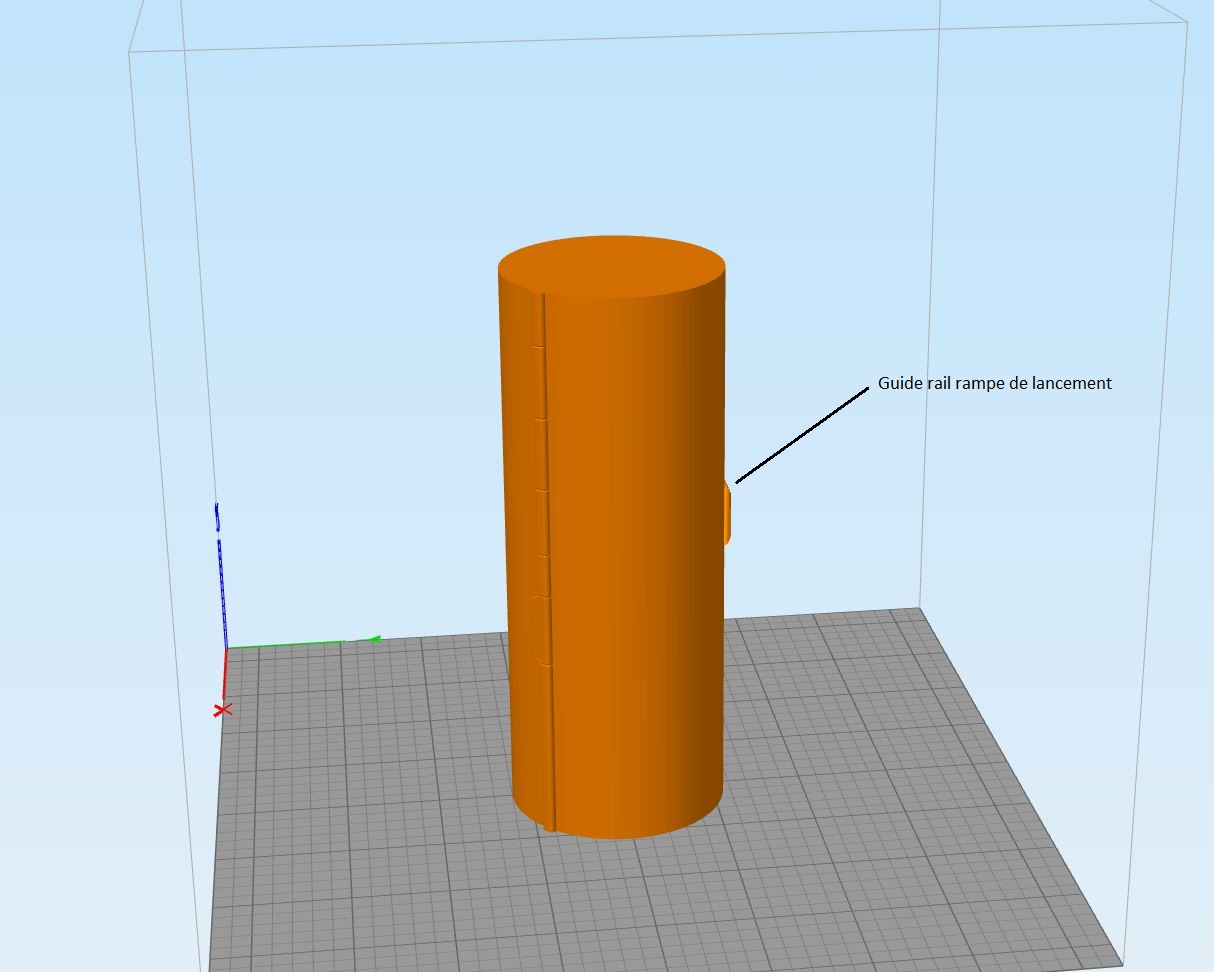Click the short red axis line segment
Viewport: 1214px width, 972px height.
point(225,675)
